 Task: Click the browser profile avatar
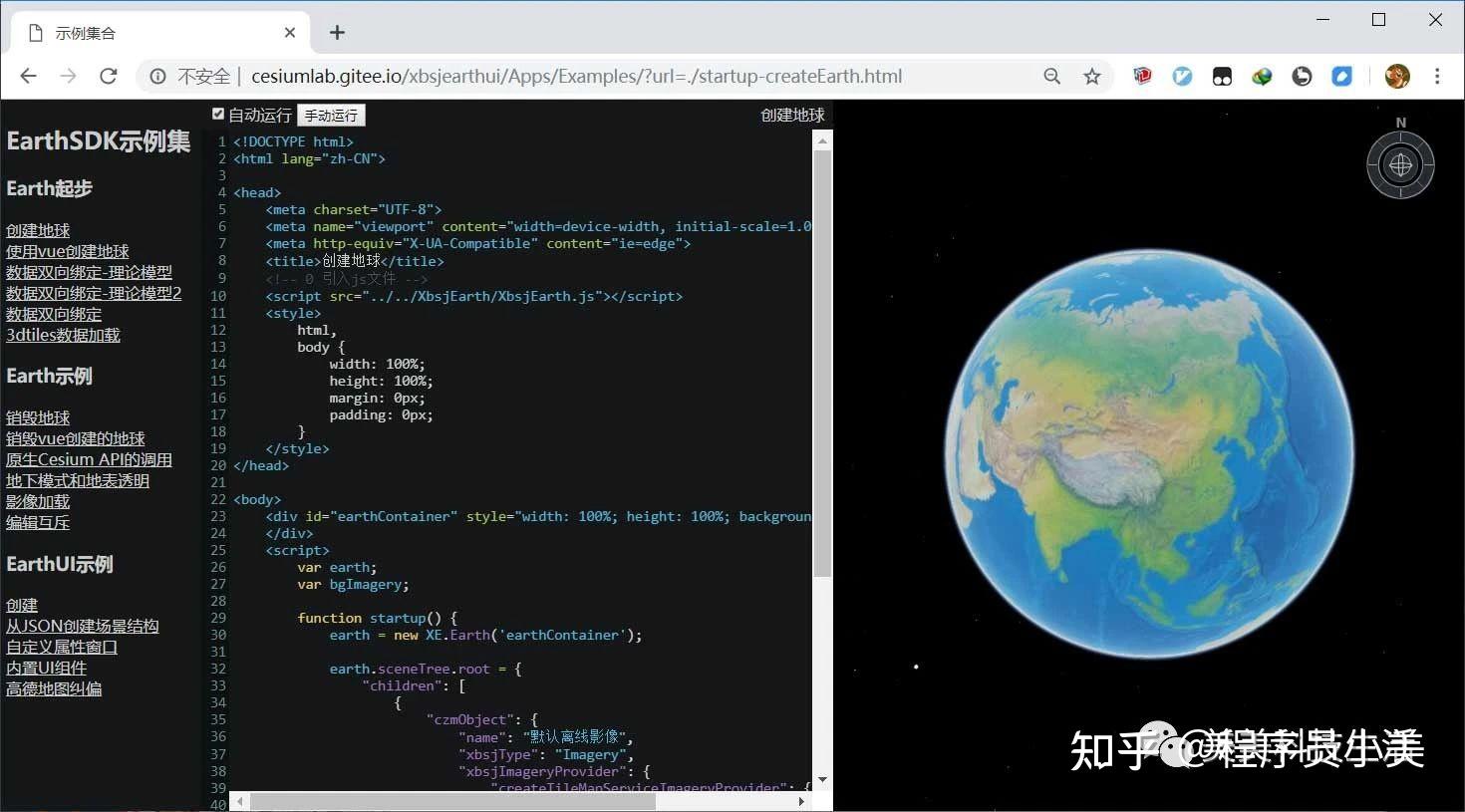click(x=1398, y=76)
